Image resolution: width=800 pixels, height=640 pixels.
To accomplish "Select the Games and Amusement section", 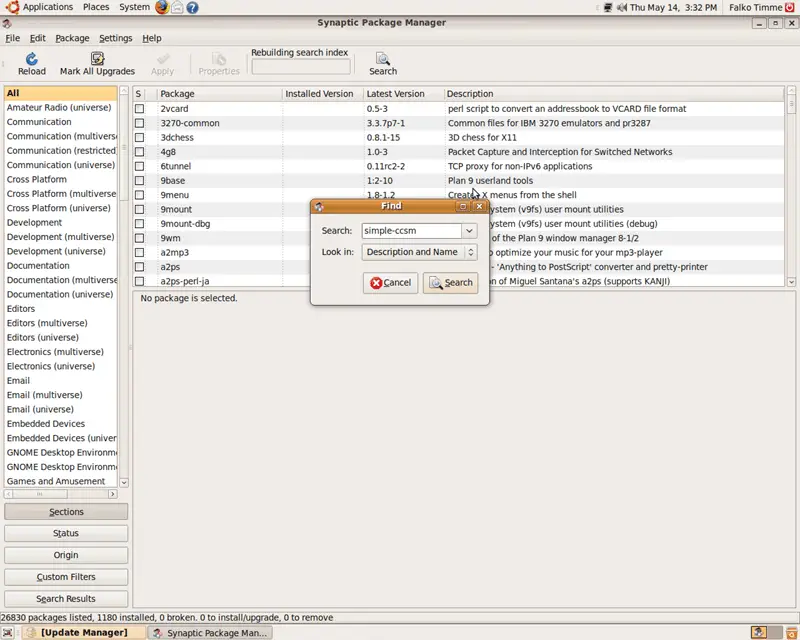I will pos(61,481).
